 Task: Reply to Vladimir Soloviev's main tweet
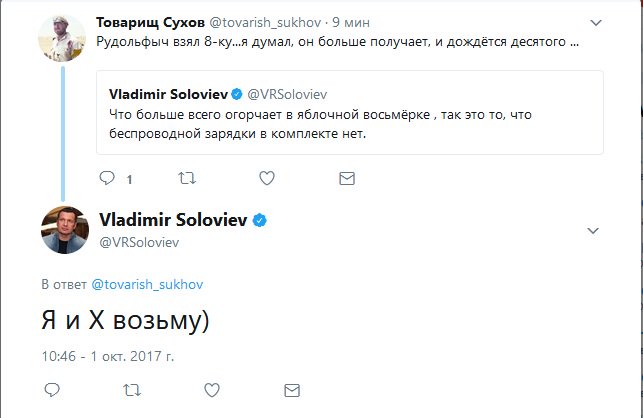(x=51, y=388)
